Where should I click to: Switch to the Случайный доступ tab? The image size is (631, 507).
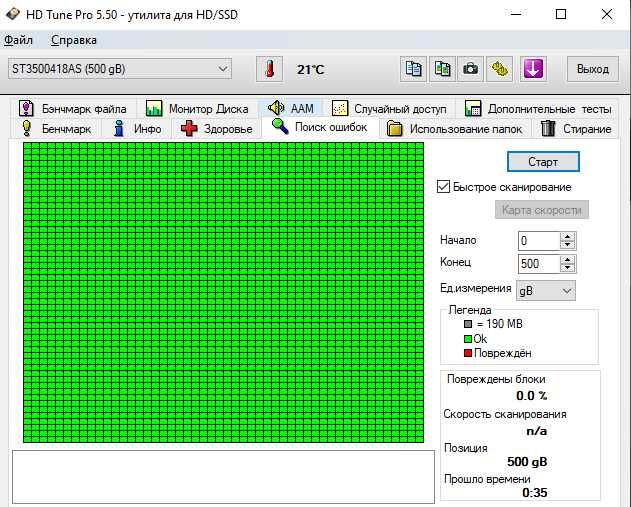click(389, 109)
